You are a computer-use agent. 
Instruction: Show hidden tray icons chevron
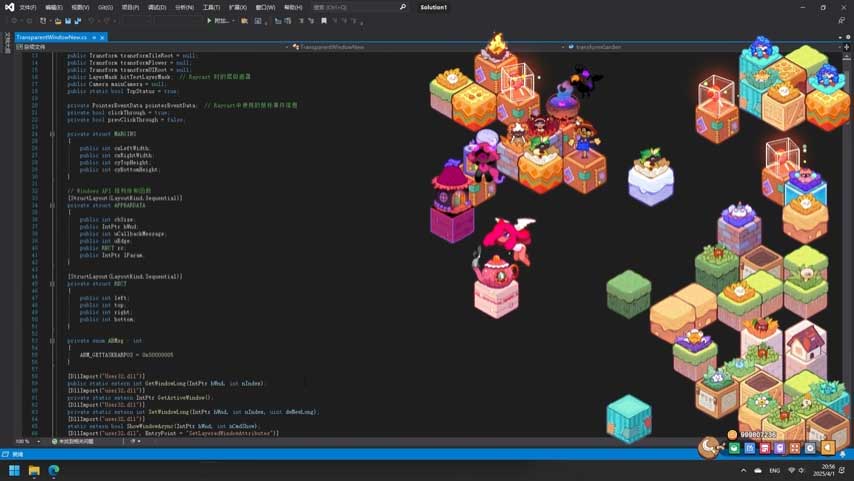click(743, 470)
